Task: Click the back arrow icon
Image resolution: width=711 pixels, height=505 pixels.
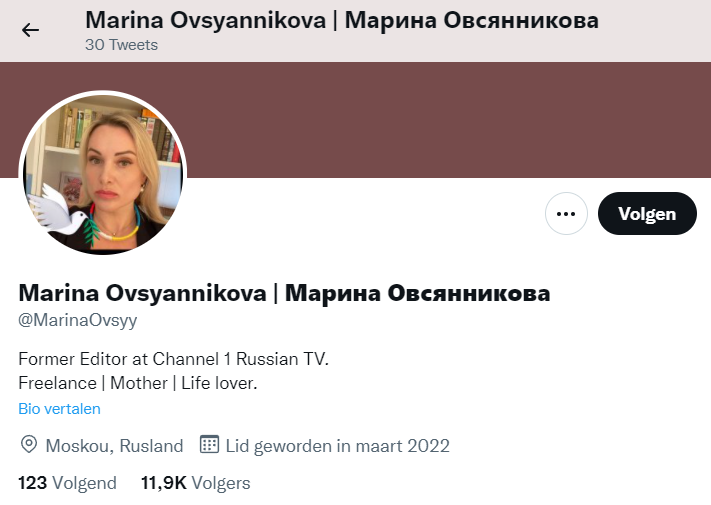Action: click(x=30, y=30)
